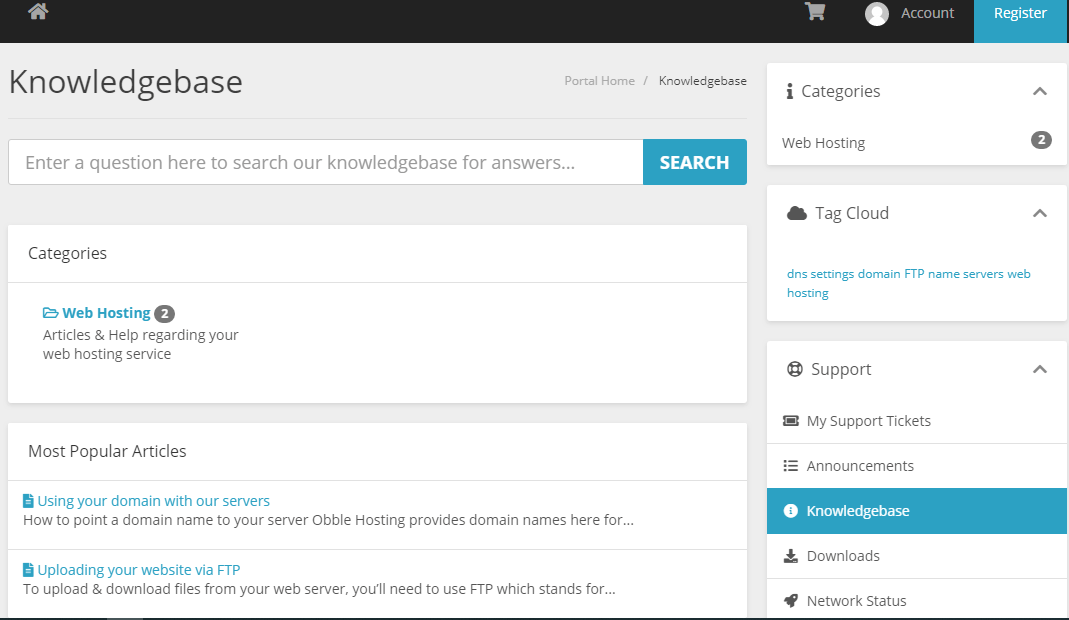Image resolution: width=1069 pixels, height=620 pixels.
Task: Select the domain tag
Action: point(879,274)
